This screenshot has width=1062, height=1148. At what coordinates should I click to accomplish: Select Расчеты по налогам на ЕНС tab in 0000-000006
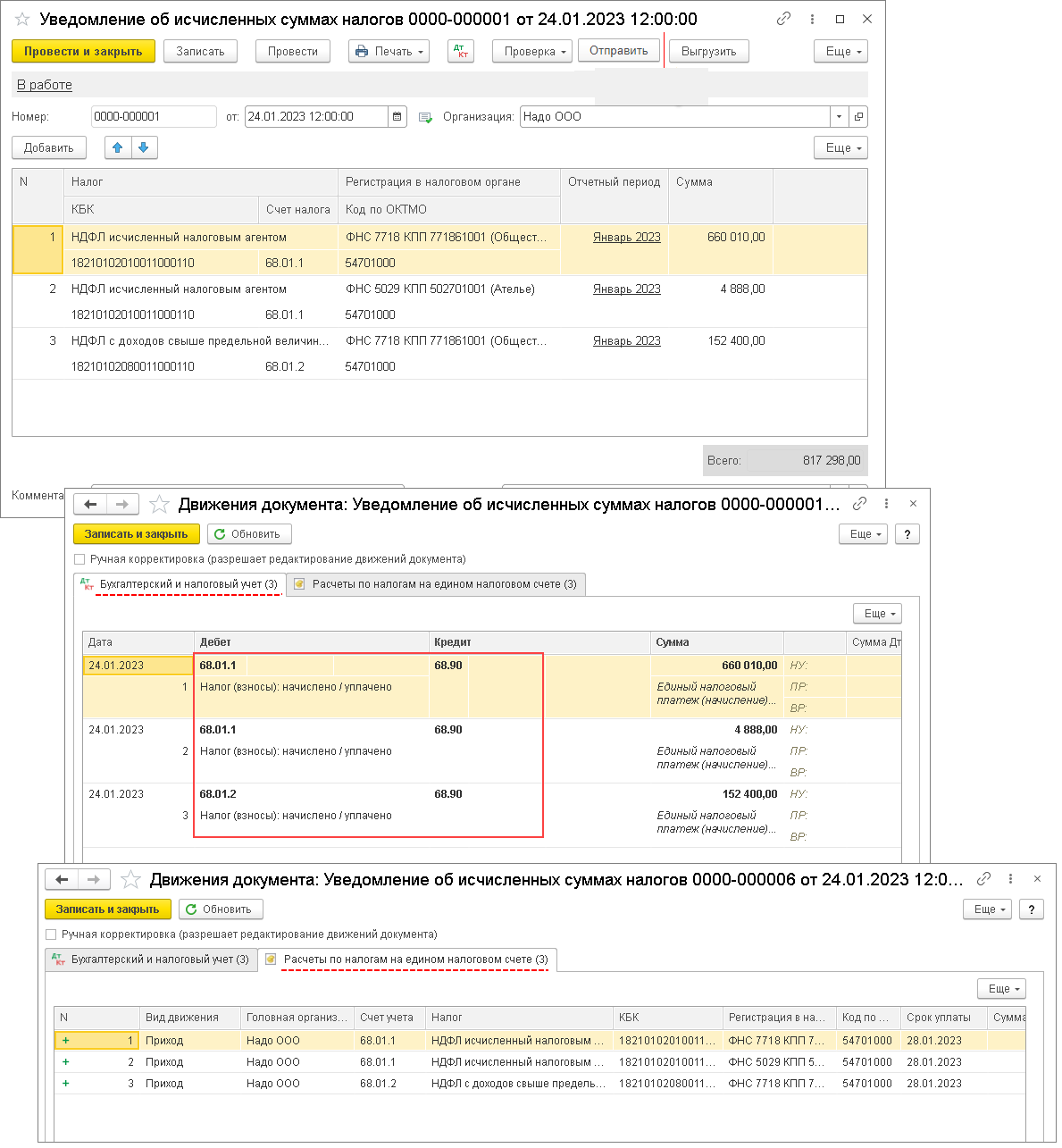[x=407, y=959]
